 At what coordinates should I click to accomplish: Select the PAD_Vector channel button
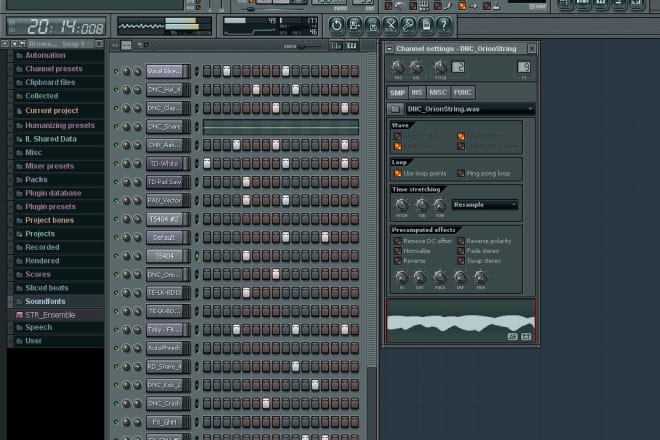[165, 200]
